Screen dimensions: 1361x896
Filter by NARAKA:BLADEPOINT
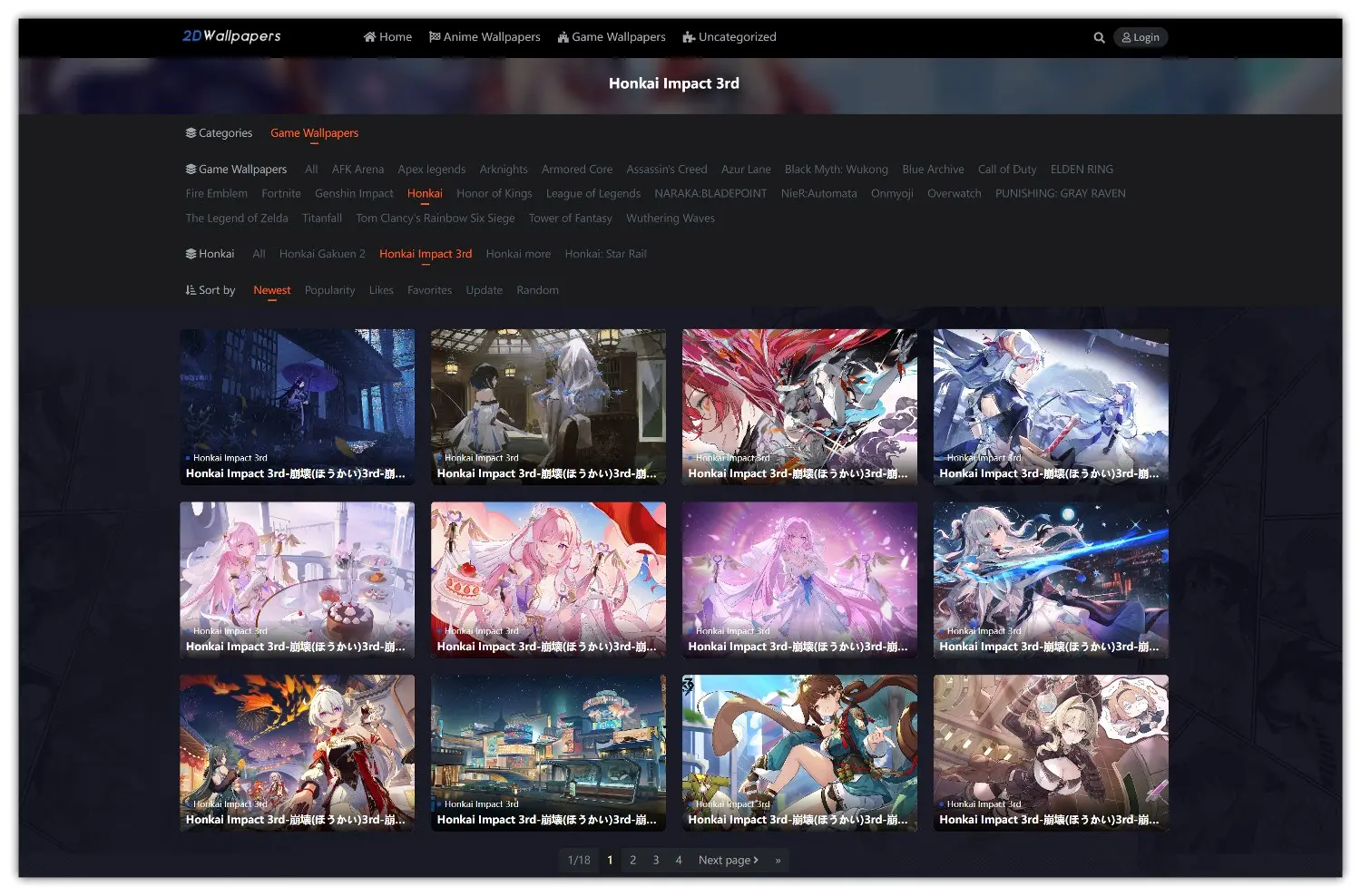710,194
